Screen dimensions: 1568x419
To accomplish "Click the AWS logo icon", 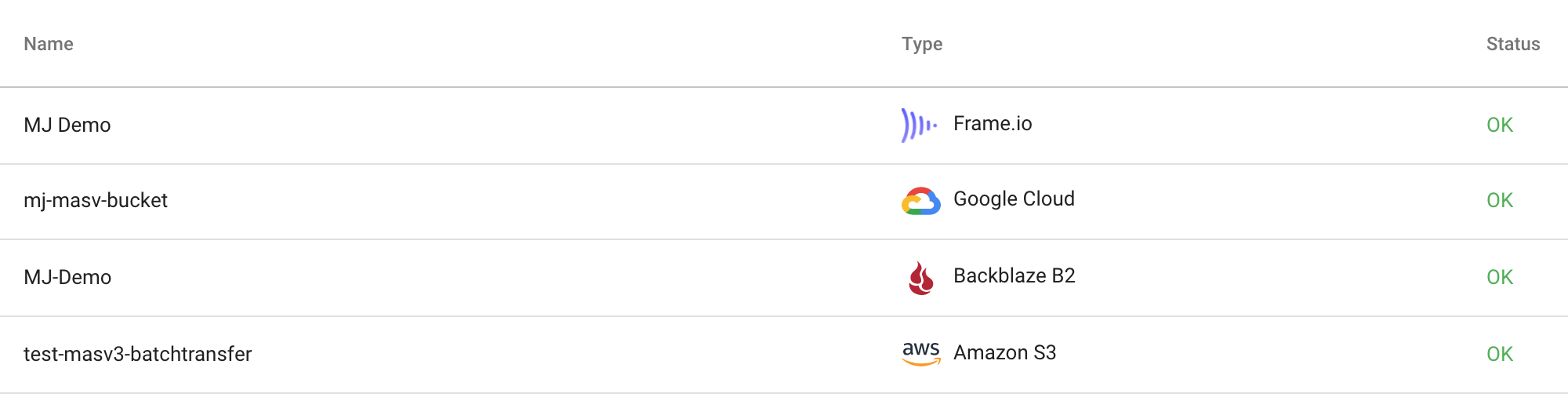I will [921, 354].
